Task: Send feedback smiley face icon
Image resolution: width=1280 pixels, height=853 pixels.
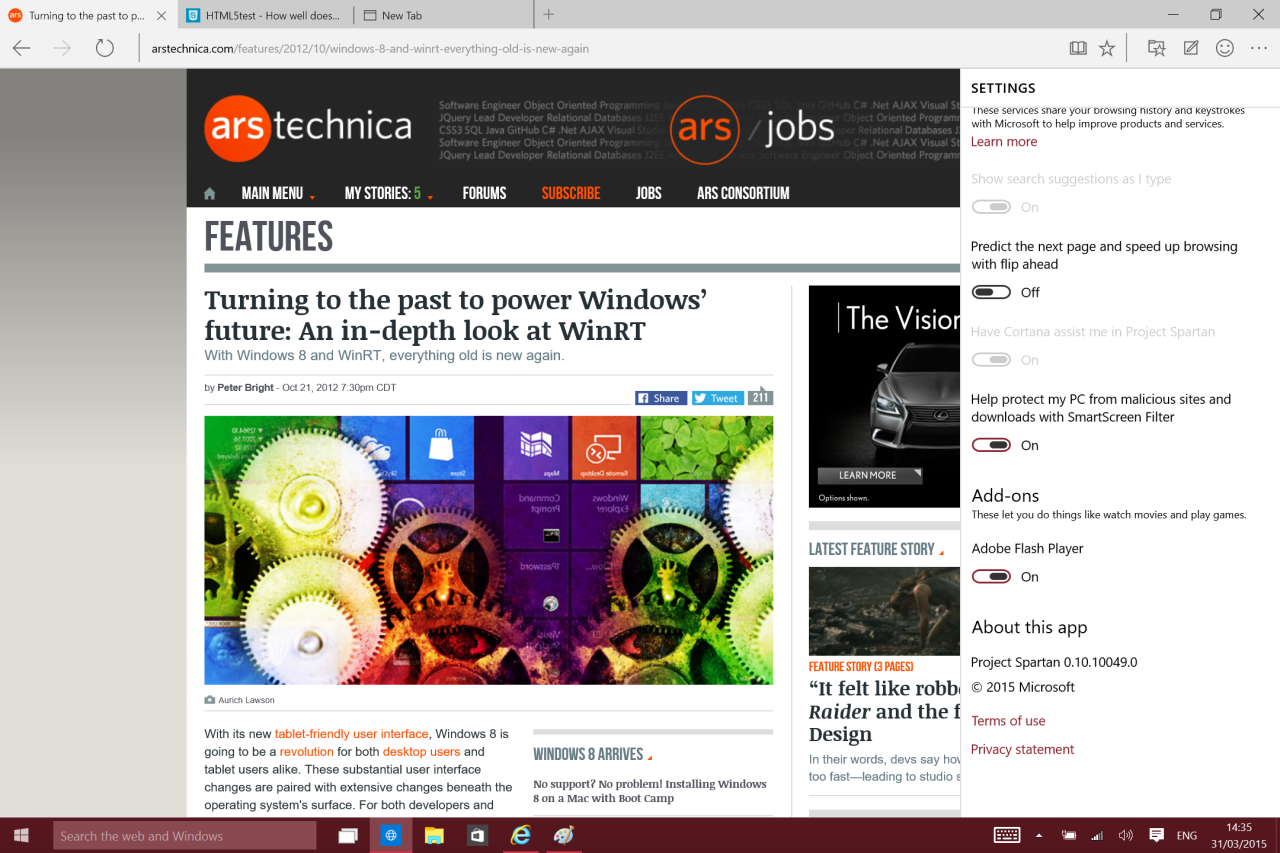Action: (1224, 48)
